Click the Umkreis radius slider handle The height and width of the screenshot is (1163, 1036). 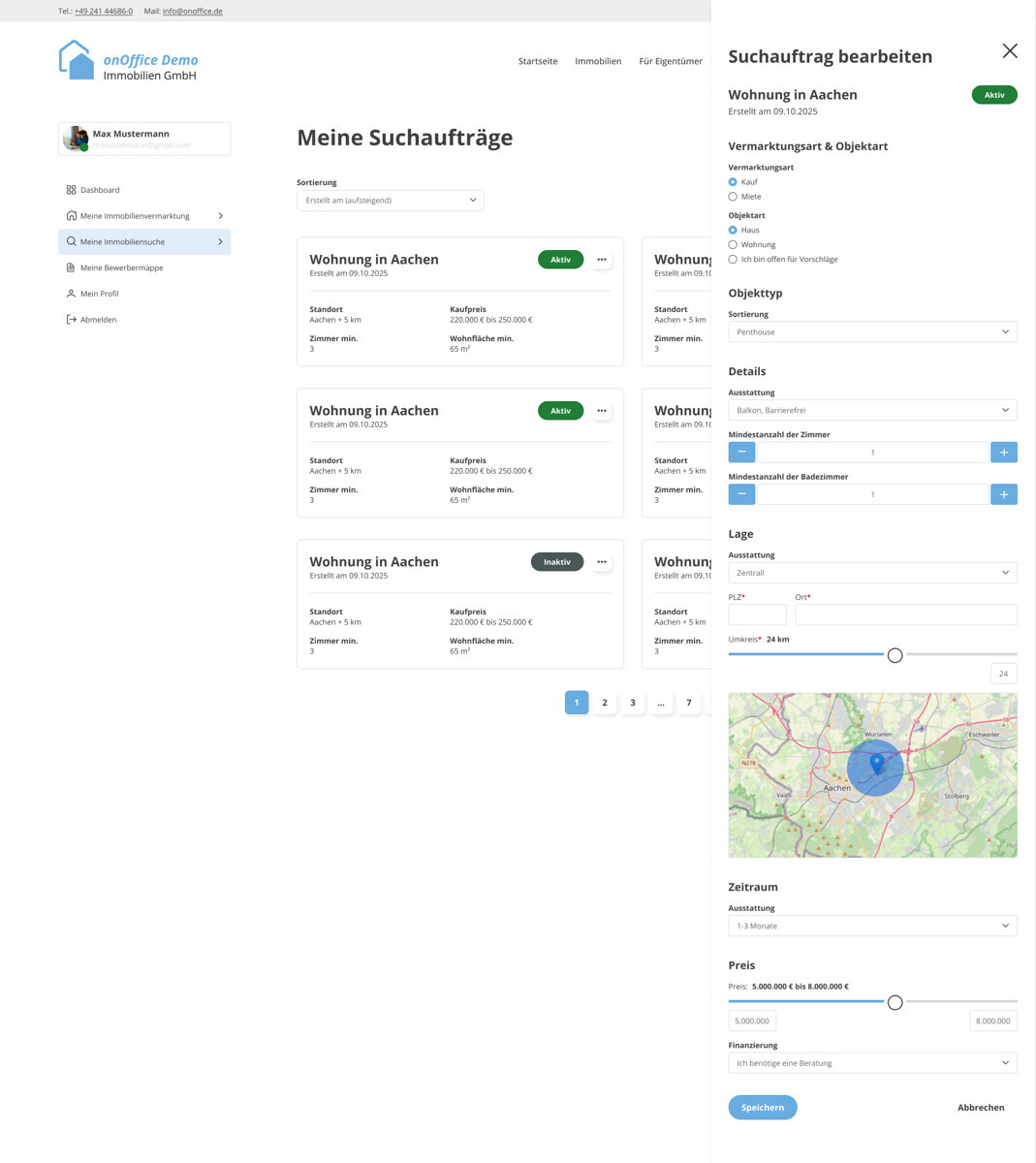point(895,655)
